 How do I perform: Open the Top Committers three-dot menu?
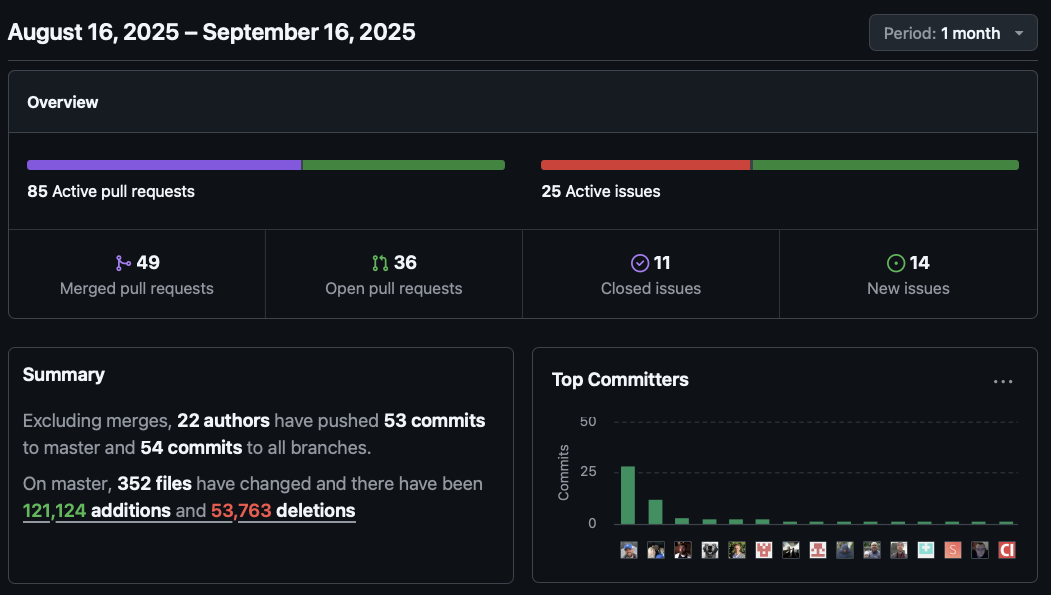pos(1003,381)
